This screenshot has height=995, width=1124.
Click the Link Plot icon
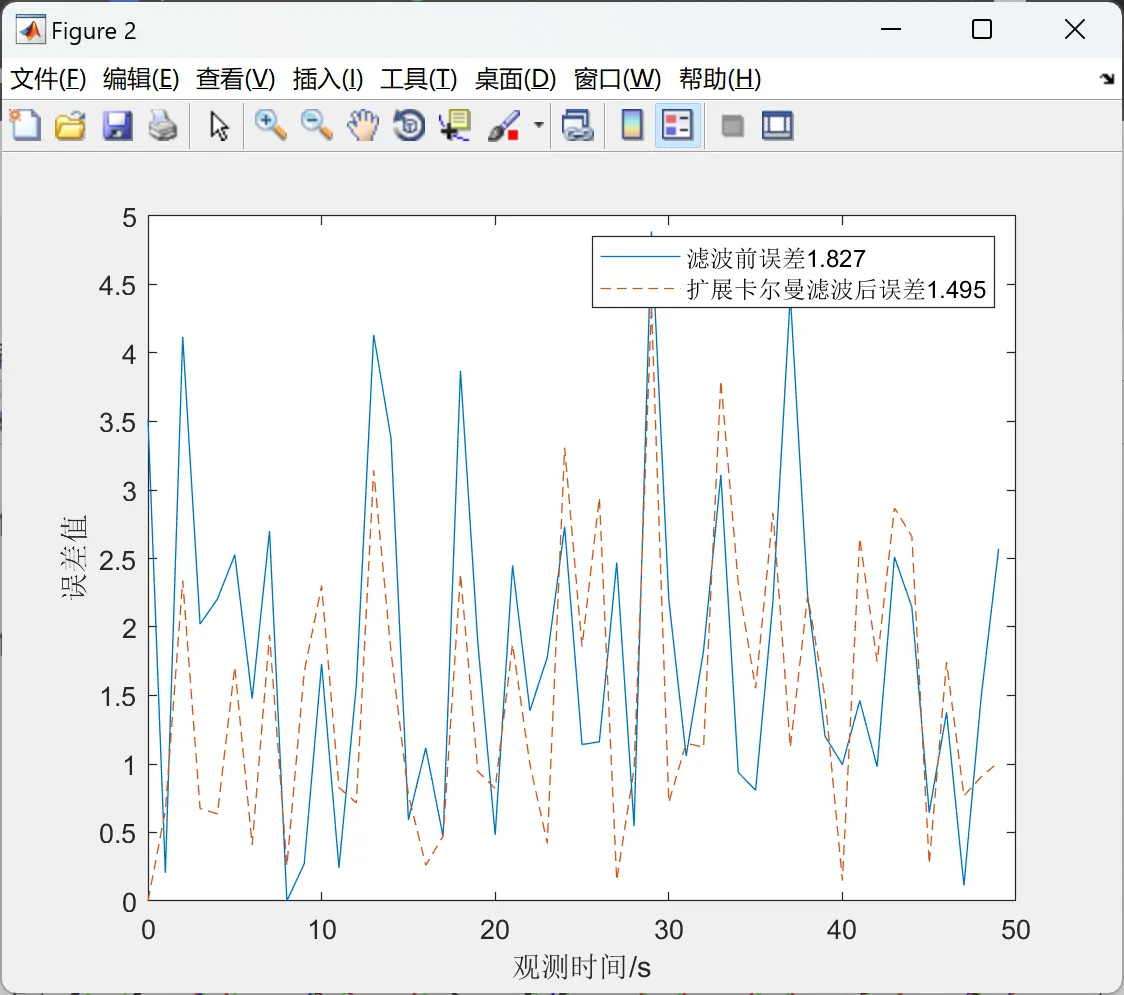click(578, 125)
